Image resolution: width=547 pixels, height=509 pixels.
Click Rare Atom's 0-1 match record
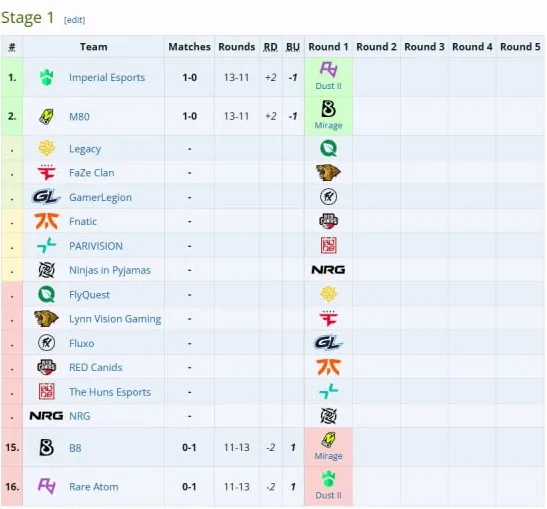point(189,487)
